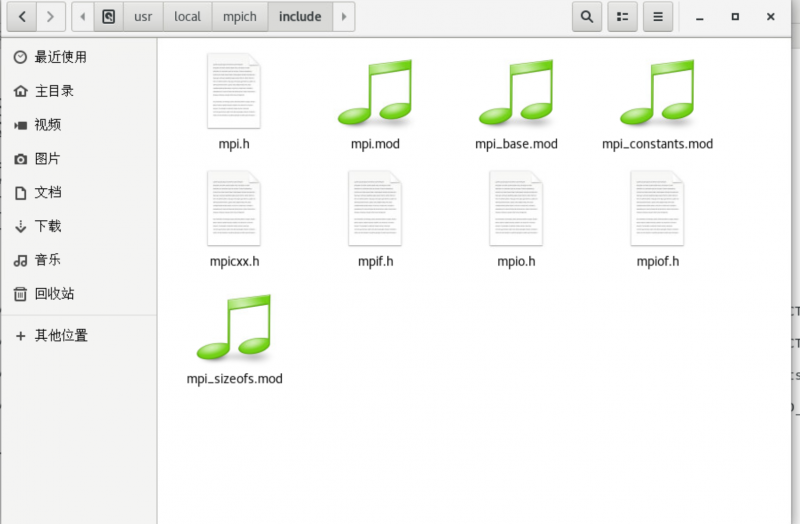Select the mpio.h file icon
The width and height of the screenshot is (800, 524).
pos(516,209)
